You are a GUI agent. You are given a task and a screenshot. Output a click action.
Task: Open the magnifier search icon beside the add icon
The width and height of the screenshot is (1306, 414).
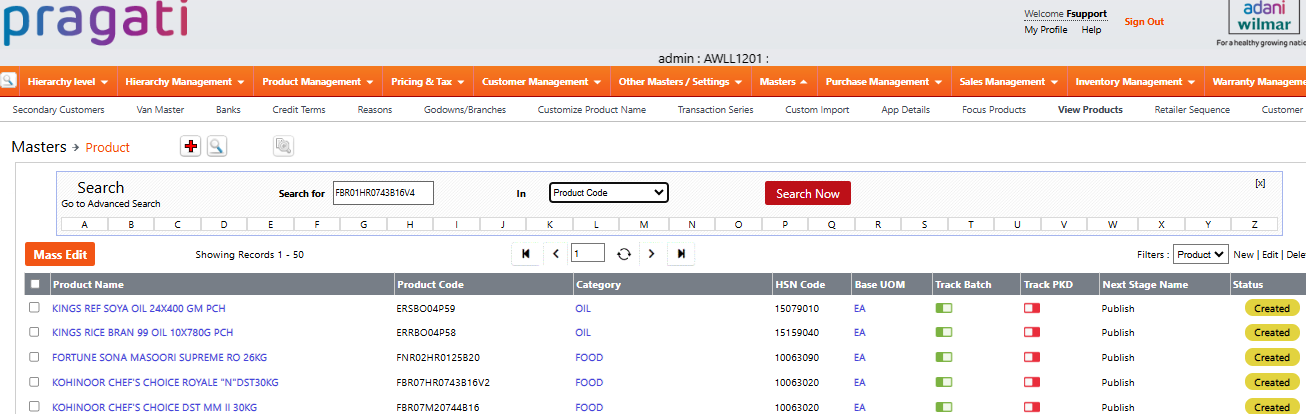[x=216, y=147]
